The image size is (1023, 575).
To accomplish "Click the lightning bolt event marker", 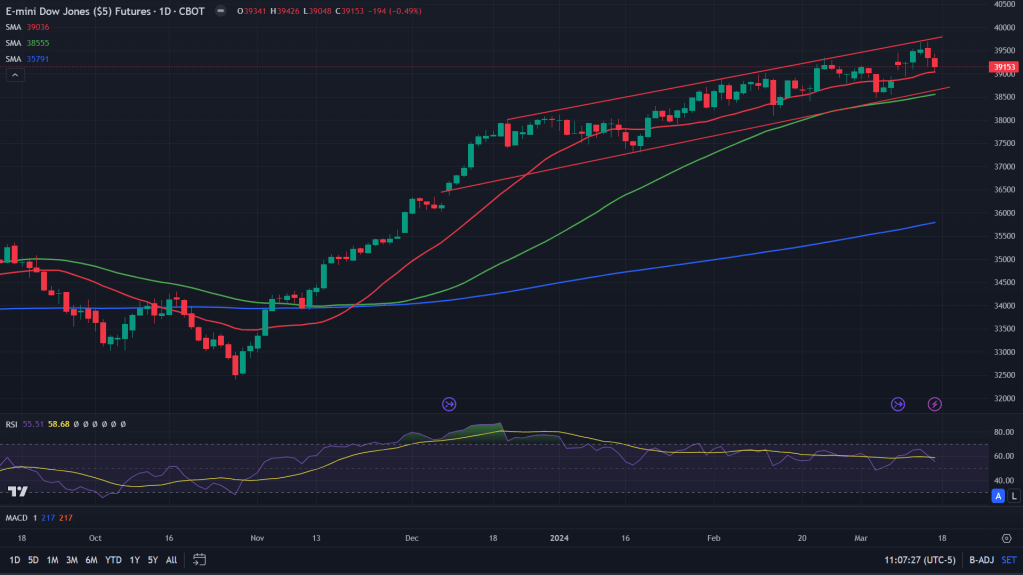I will (x=935, y=404).
